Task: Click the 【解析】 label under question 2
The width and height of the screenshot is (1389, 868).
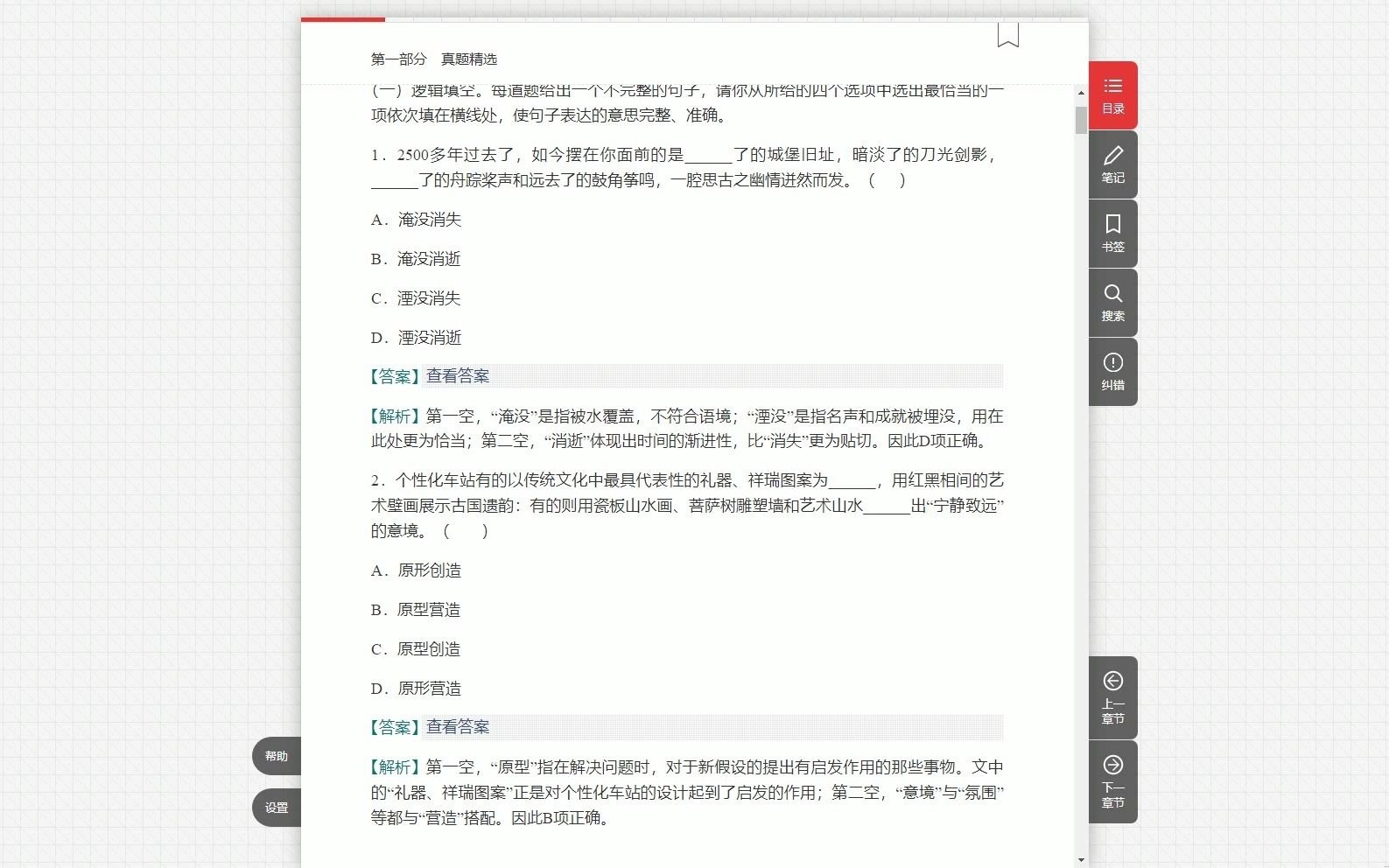Action: 396,767
